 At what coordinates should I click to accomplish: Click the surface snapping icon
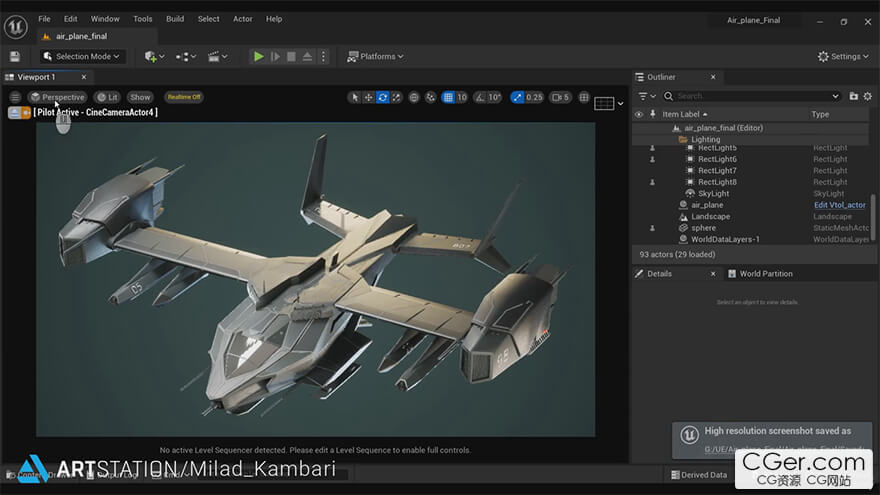(x=431, y=97)
